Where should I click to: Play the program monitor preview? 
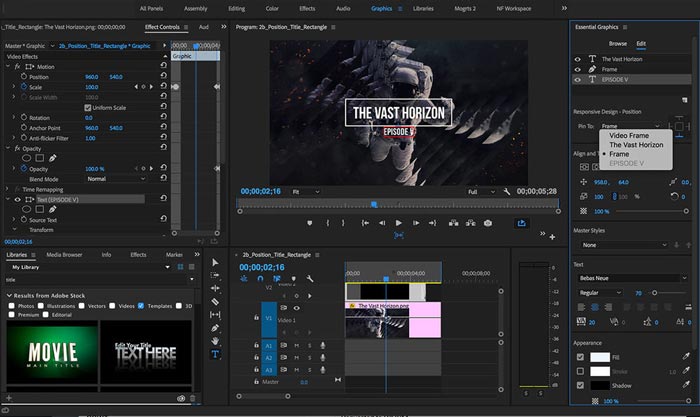(x=399, y=223)
